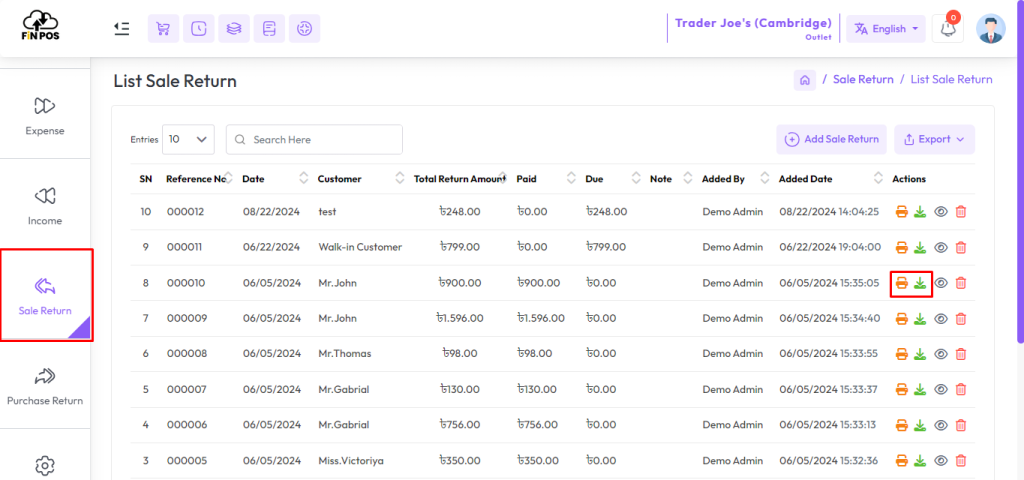View details of return 000008
The width and height of the screenshot is (1024, 480).
pos(940,354)
